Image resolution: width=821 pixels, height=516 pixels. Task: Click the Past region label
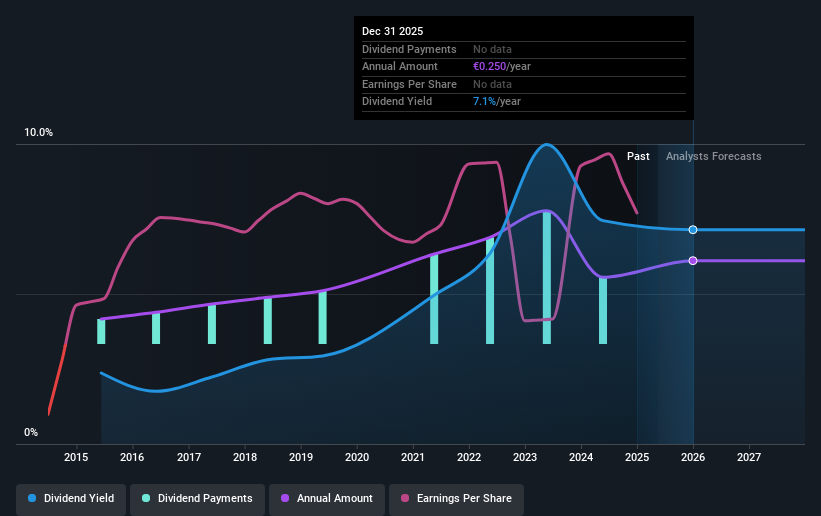click(x=638, y=156)
